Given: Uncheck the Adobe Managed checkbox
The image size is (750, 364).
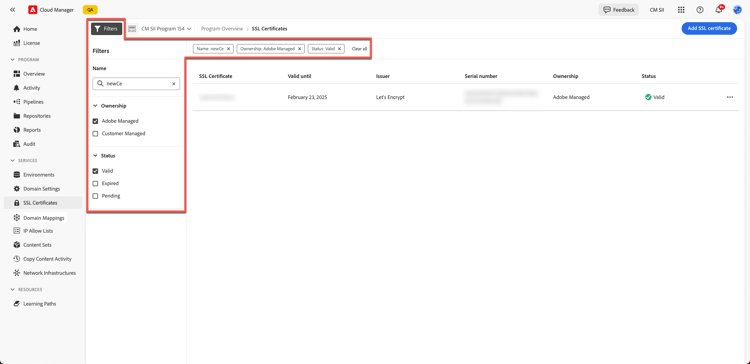Looking at the screenshot, I should [95, 121].
